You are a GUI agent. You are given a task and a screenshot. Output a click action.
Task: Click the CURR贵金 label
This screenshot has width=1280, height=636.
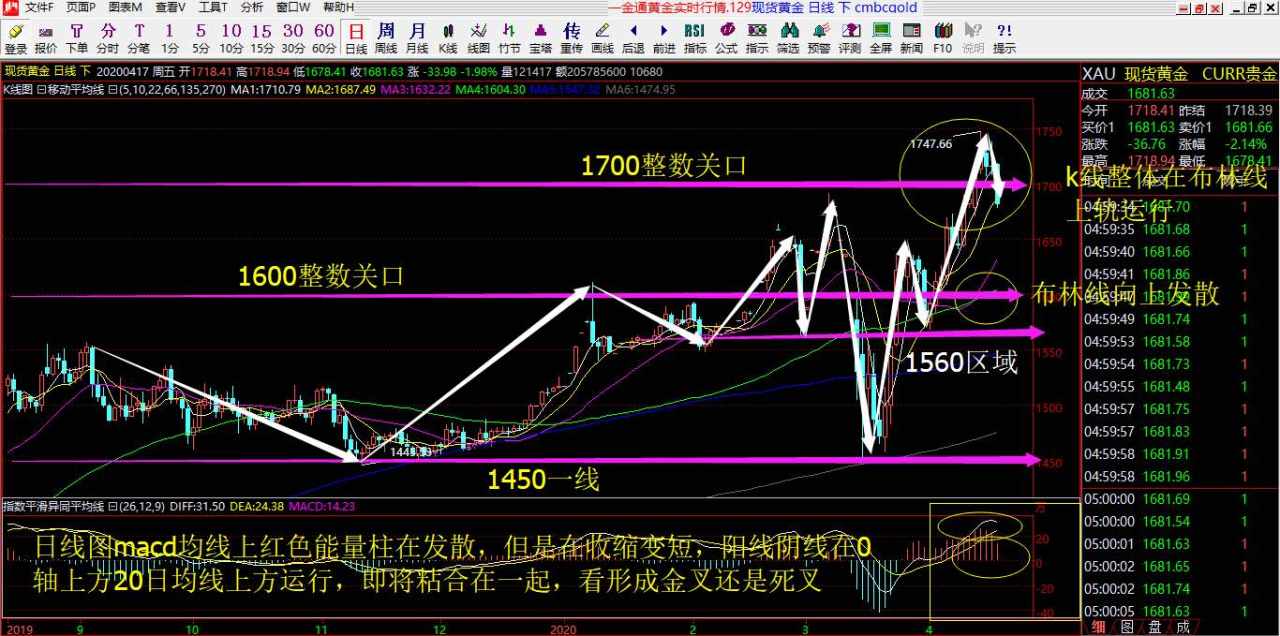pyautogui.click(x=1239, y=74)
